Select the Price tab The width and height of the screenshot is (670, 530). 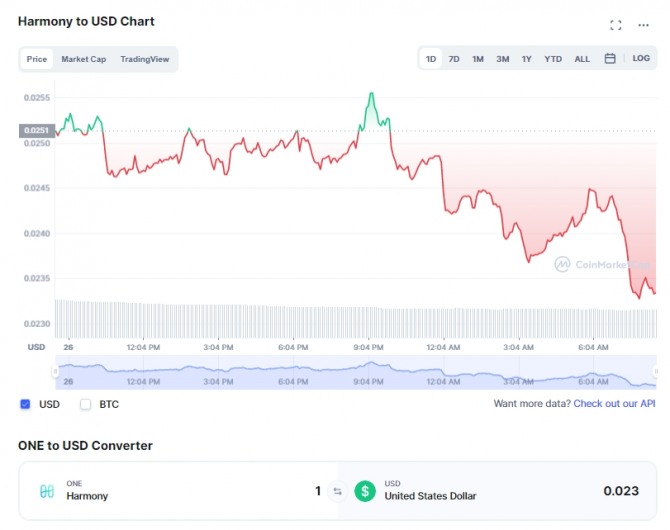(37, 59)
